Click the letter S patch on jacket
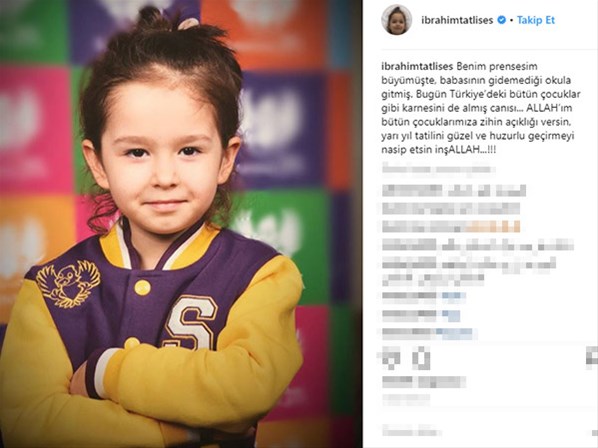This screenshot has width=598, height=448. [190, 322]
